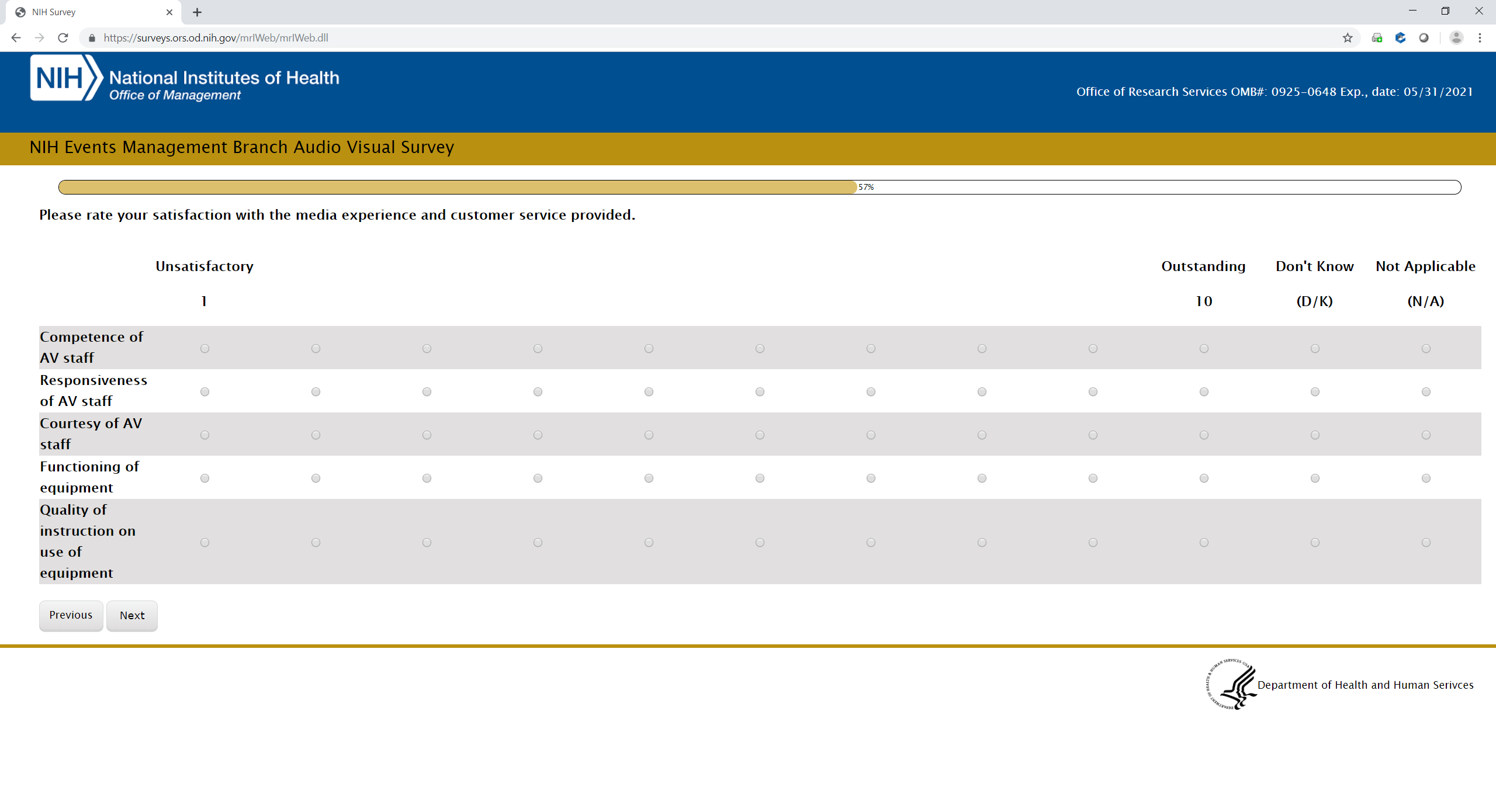Rate Competence of AV staff as 10
This screenshot has height=812, width=1496.
click(1204, 349)
